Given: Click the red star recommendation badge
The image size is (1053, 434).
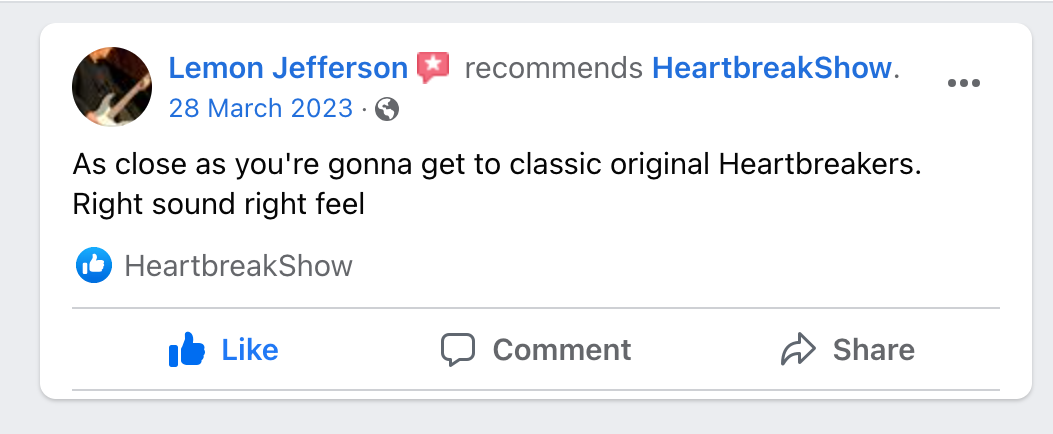Looking at the screenshot, I should point(433,68).
